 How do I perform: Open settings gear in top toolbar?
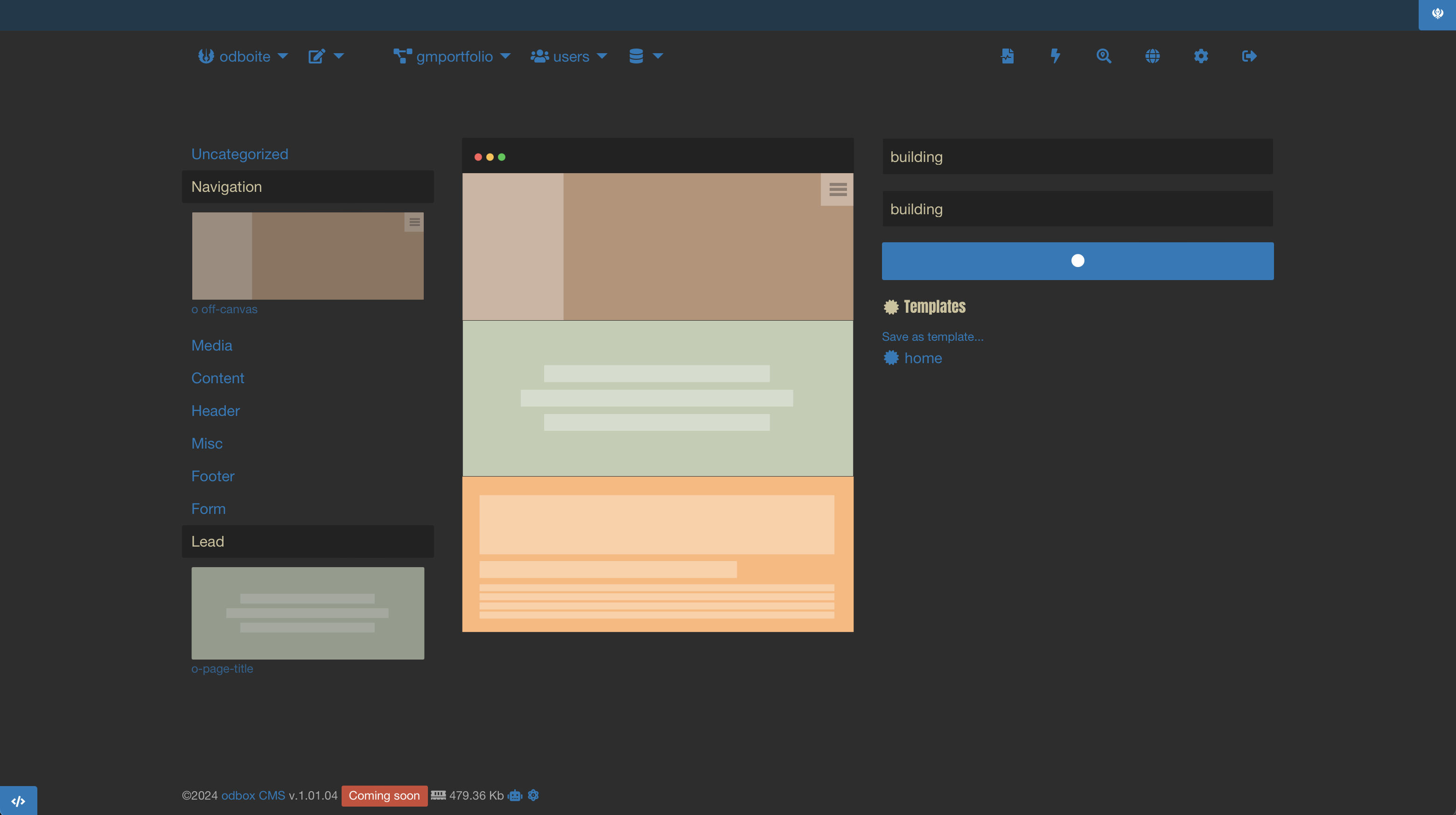1201,56
